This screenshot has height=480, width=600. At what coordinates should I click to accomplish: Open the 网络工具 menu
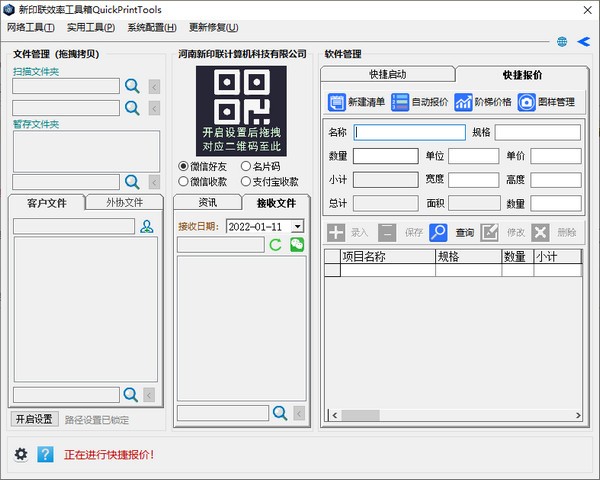coord(32,27)
